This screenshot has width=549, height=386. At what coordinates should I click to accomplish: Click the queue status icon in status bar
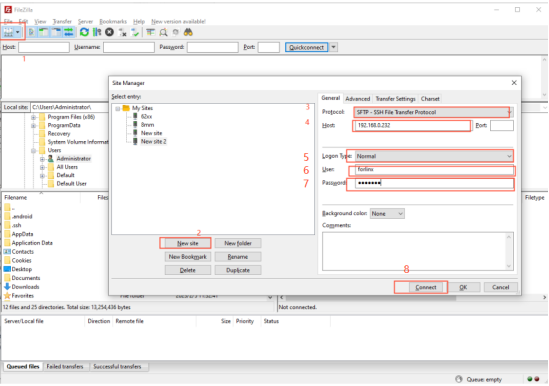(459, 379)
